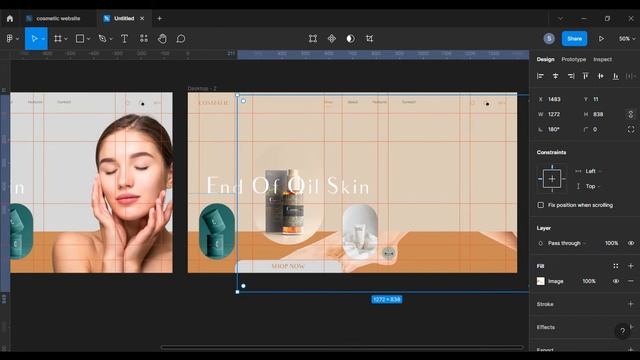Image resolution: width=640 pixels, height=360 pixels.
Task: Click the Use as mask icon
Action: click(350, 39)
